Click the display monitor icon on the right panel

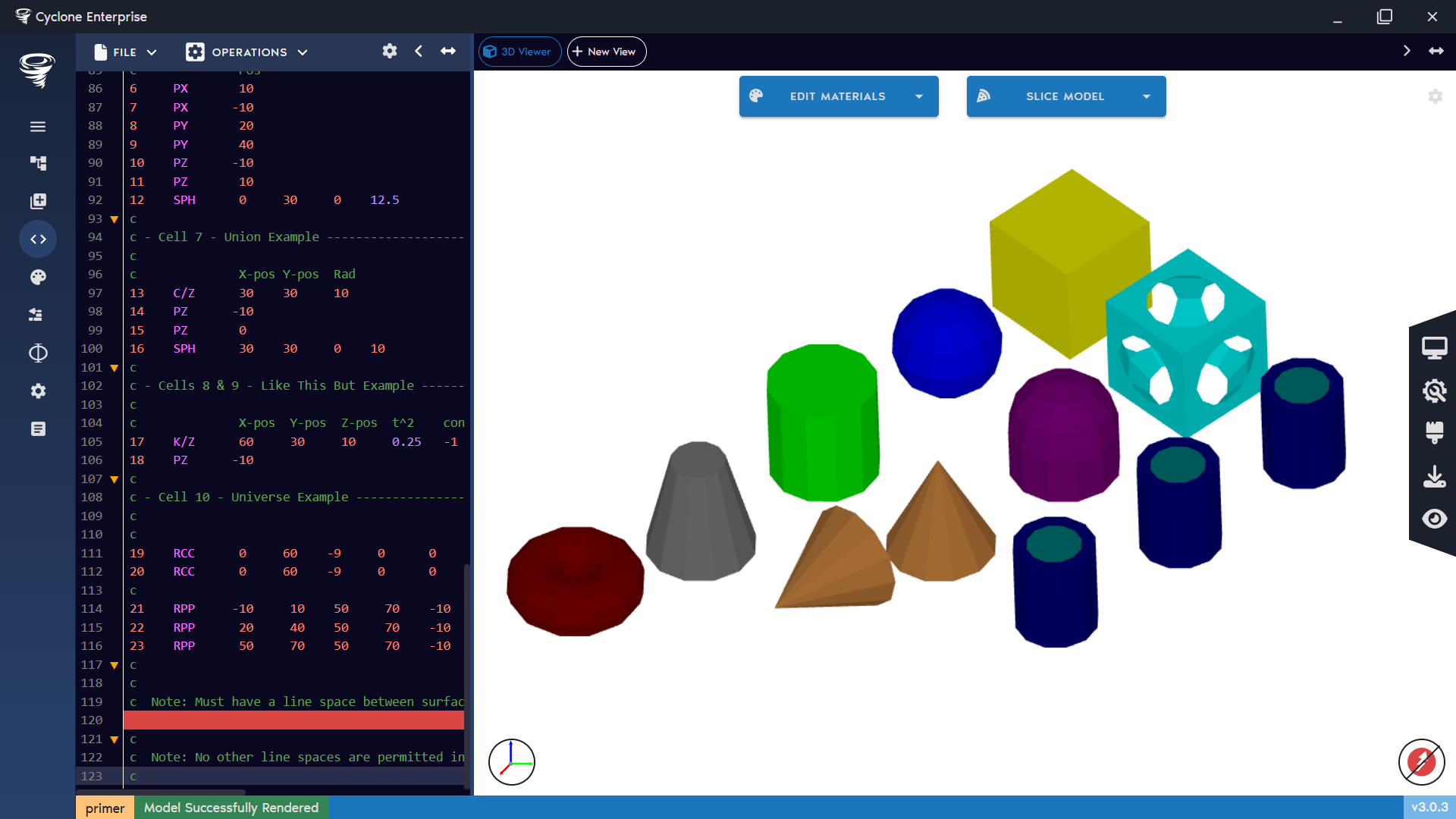pos(1436,347)
